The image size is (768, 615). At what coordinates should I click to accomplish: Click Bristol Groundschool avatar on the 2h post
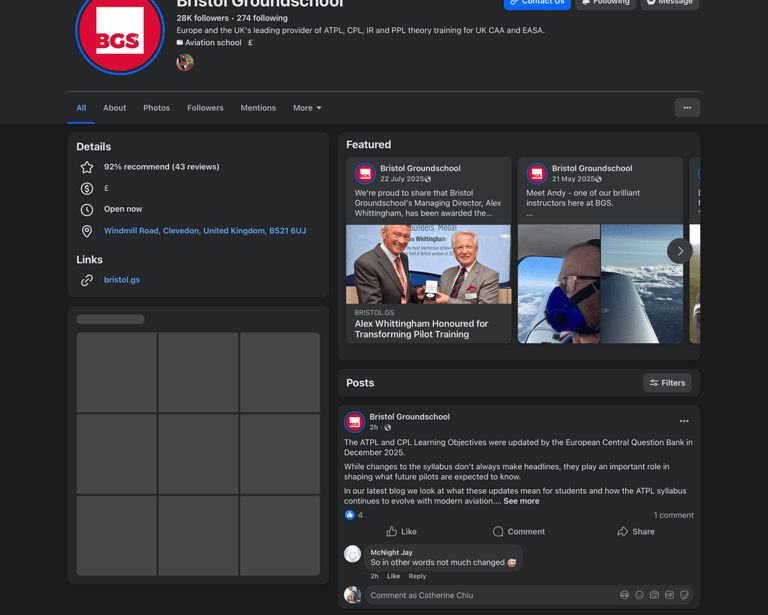[x=354, y=422]
